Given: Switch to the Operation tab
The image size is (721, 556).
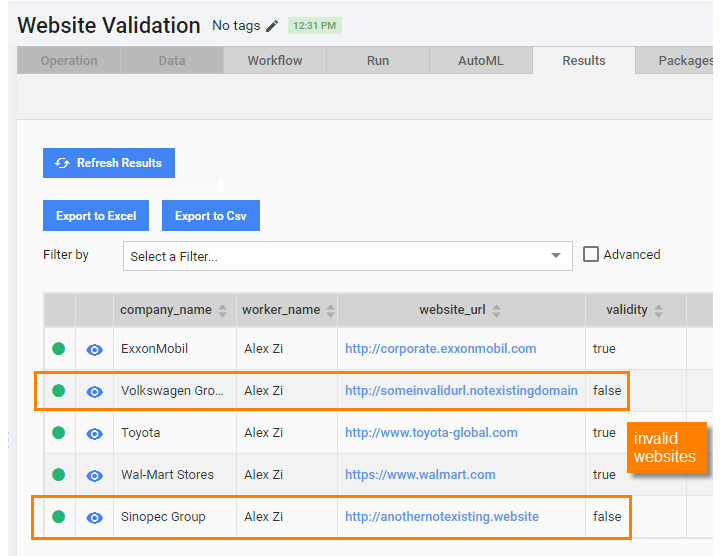Looking at the screenshot, I should 69,60.
